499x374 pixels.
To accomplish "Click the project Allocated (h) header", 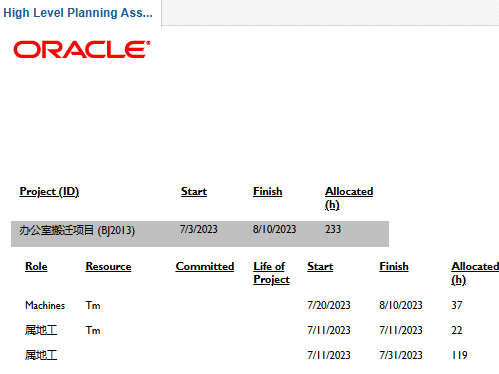I will point(349,198).
